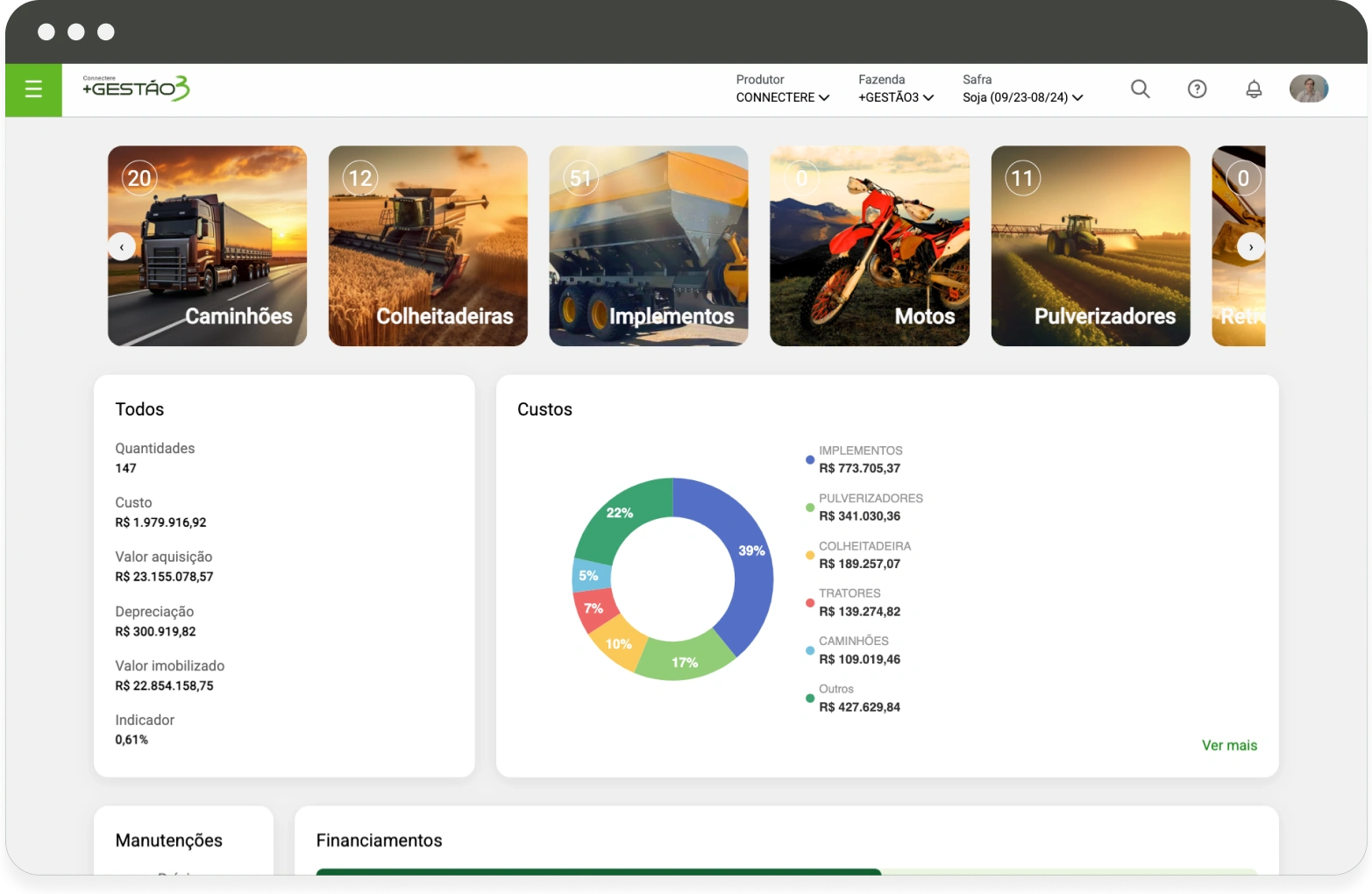Screen dimensions: 1372x894
Task: Open the user profile avatar
Action: [x=1308, y=89]
